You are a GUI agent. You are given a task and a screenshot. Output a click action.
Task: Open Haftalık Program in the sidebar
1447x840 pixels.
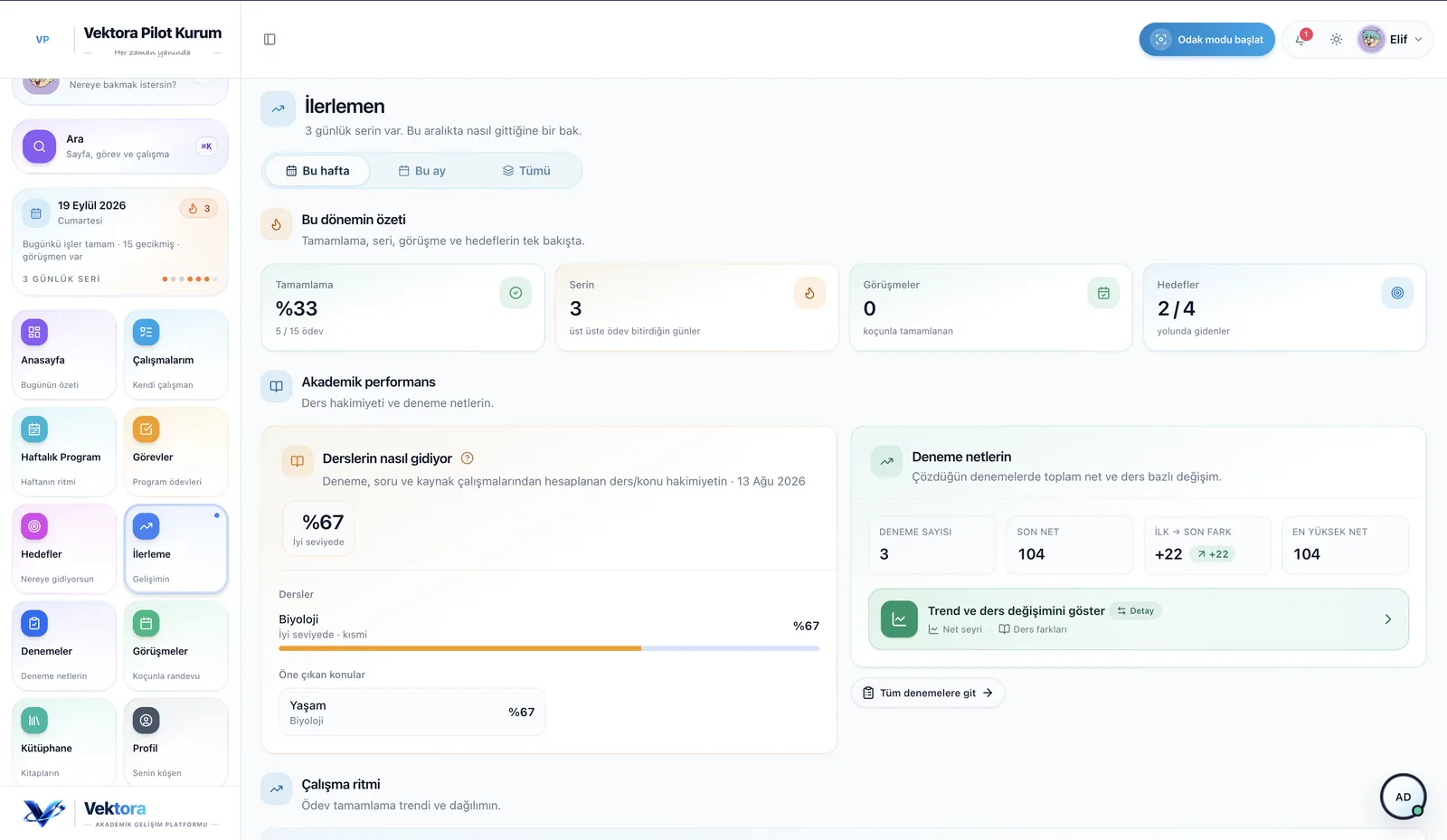[x=64, y=451]
